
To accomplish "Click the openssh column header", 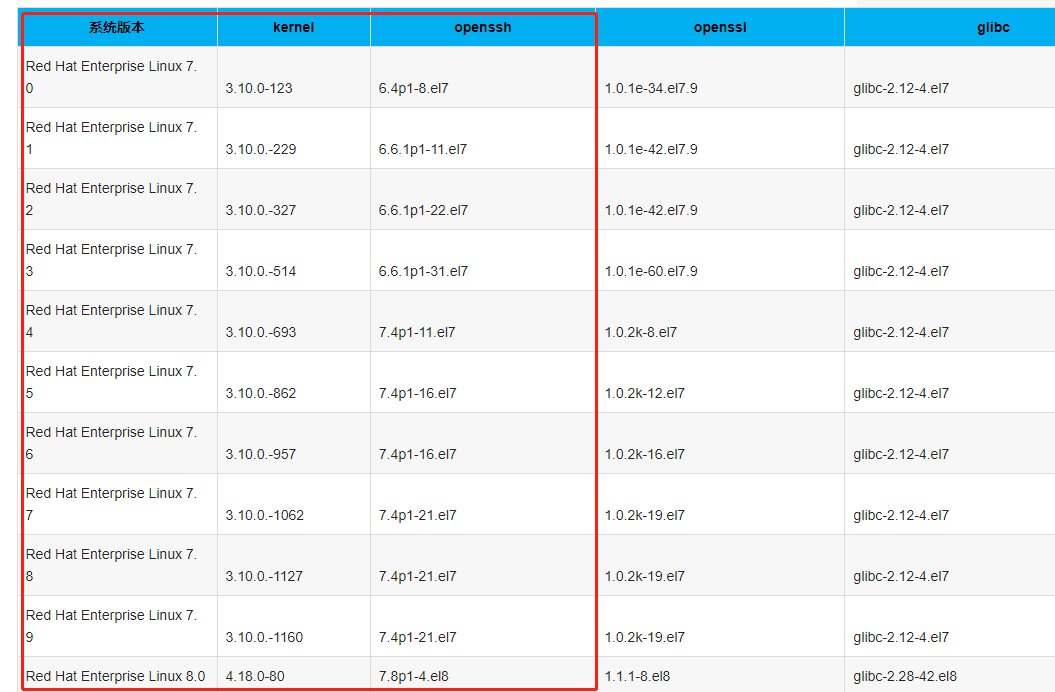I will point(482,28).
